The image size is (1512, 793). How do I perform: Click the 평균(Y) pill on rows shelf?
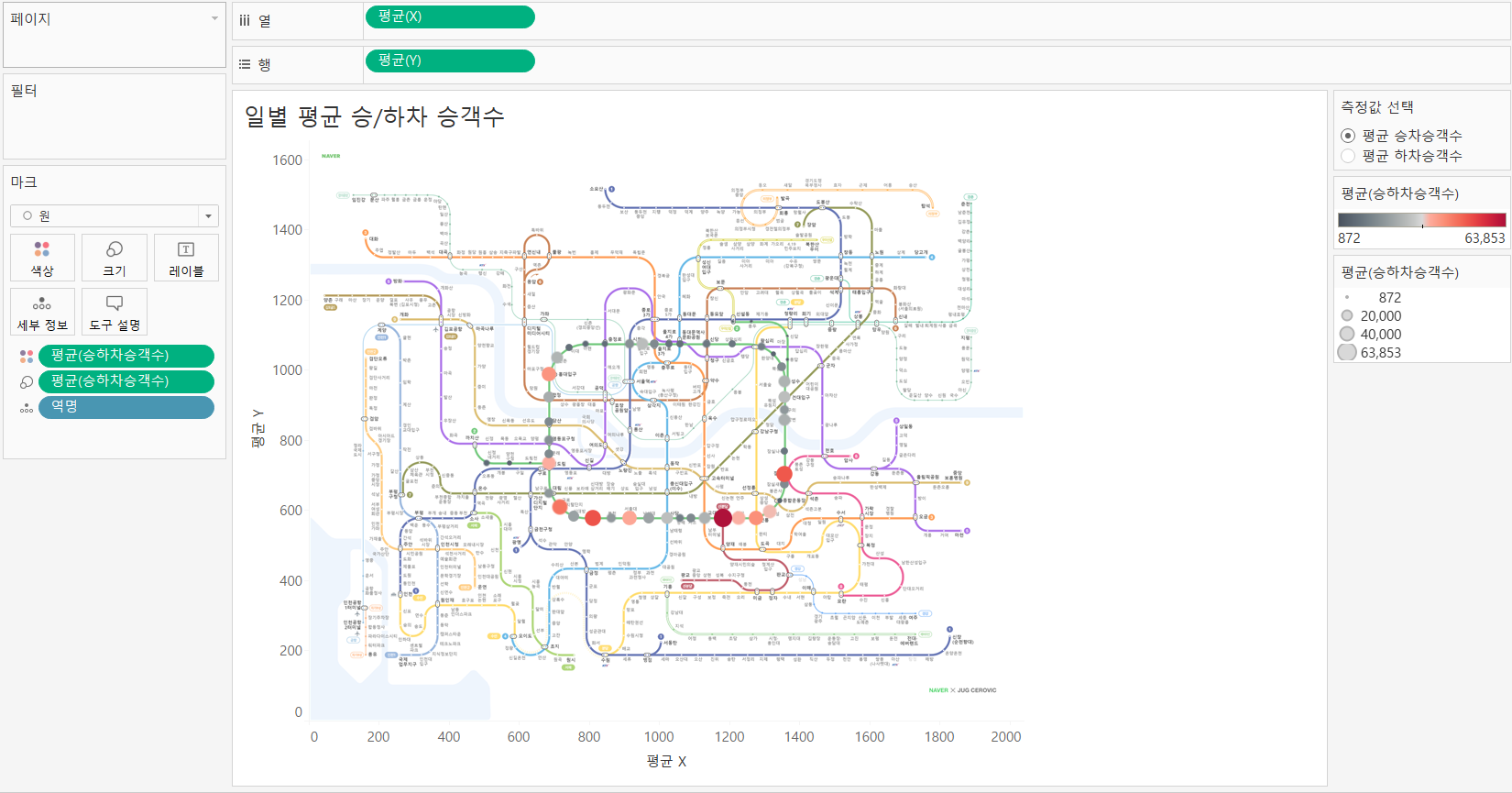(x=450, y=61)
